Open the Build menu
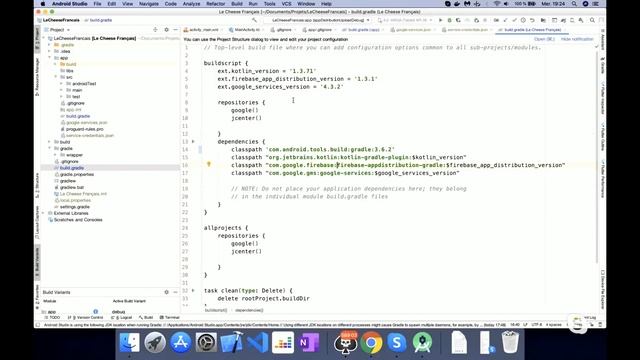Viewport: 640px width, 360px height. click(237, 4)
